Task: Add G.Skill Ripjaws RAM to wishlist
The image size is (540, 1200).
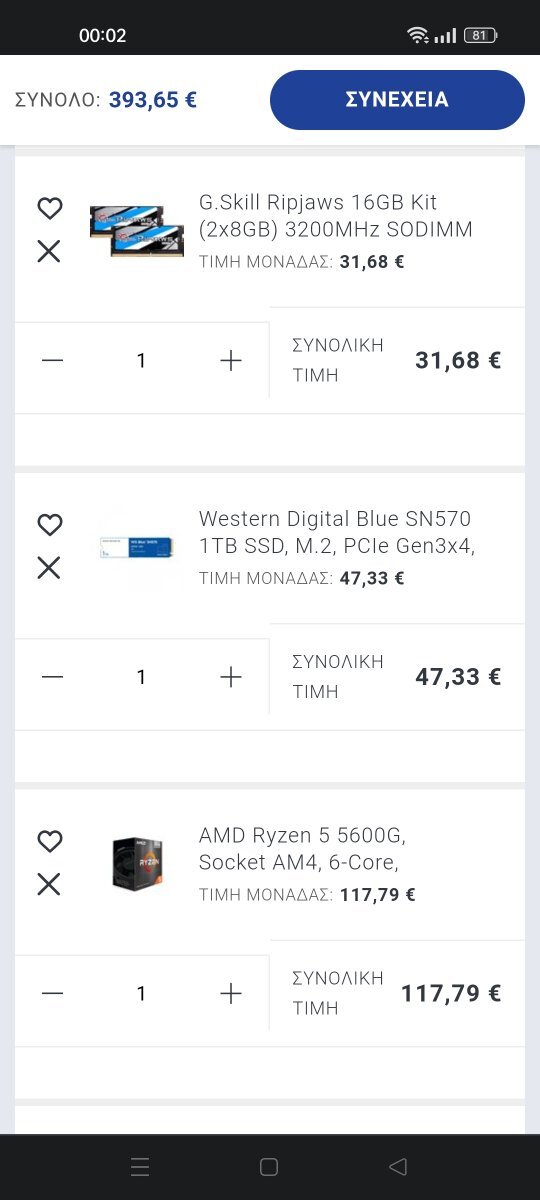Action: coord(49,208)
